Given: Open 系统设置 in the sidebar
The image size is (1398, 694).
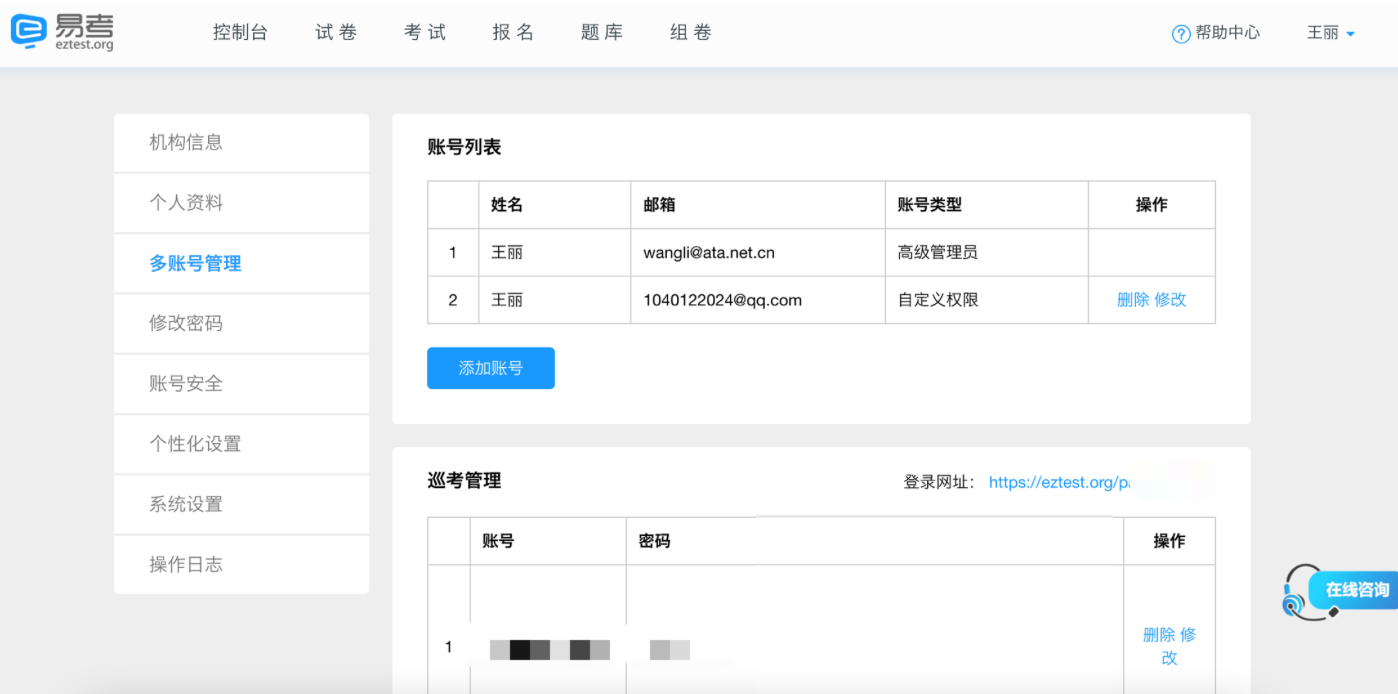Looking at the screenshot, I should pos(241,504).
